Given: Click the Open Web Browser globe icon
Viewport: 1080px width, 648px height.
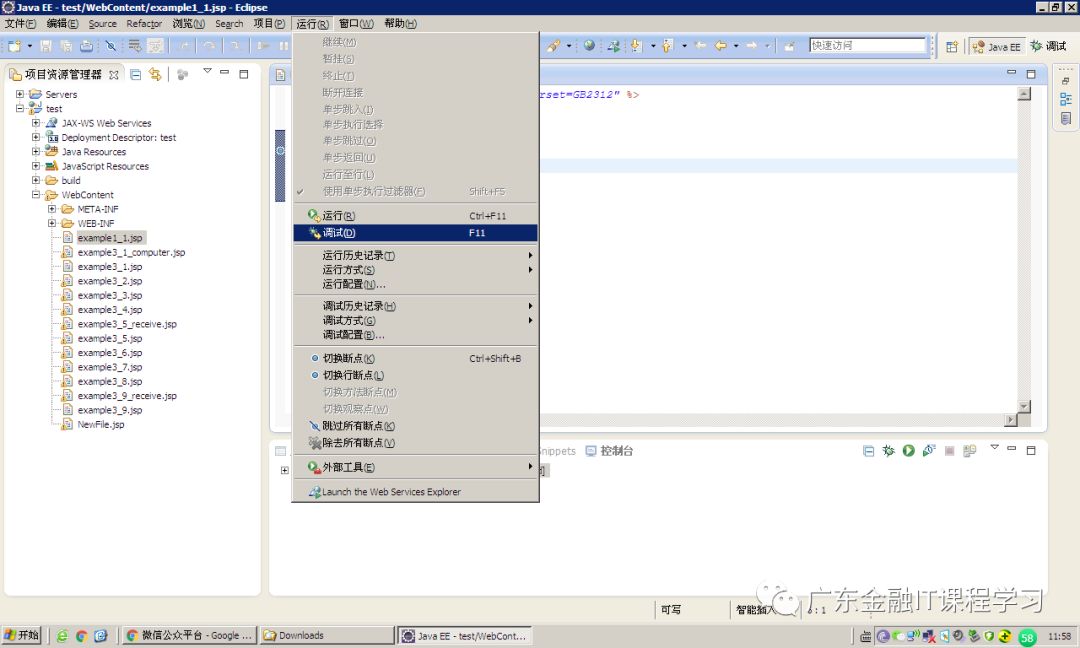Looking at the screenshot, I should pos(589,45).
